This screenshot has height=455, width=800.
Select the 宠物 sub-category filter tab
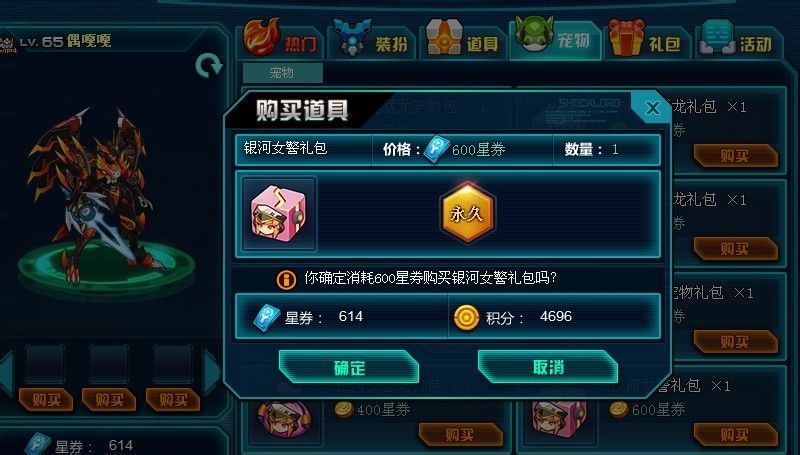pyautogui.click(x=282, y=73)
